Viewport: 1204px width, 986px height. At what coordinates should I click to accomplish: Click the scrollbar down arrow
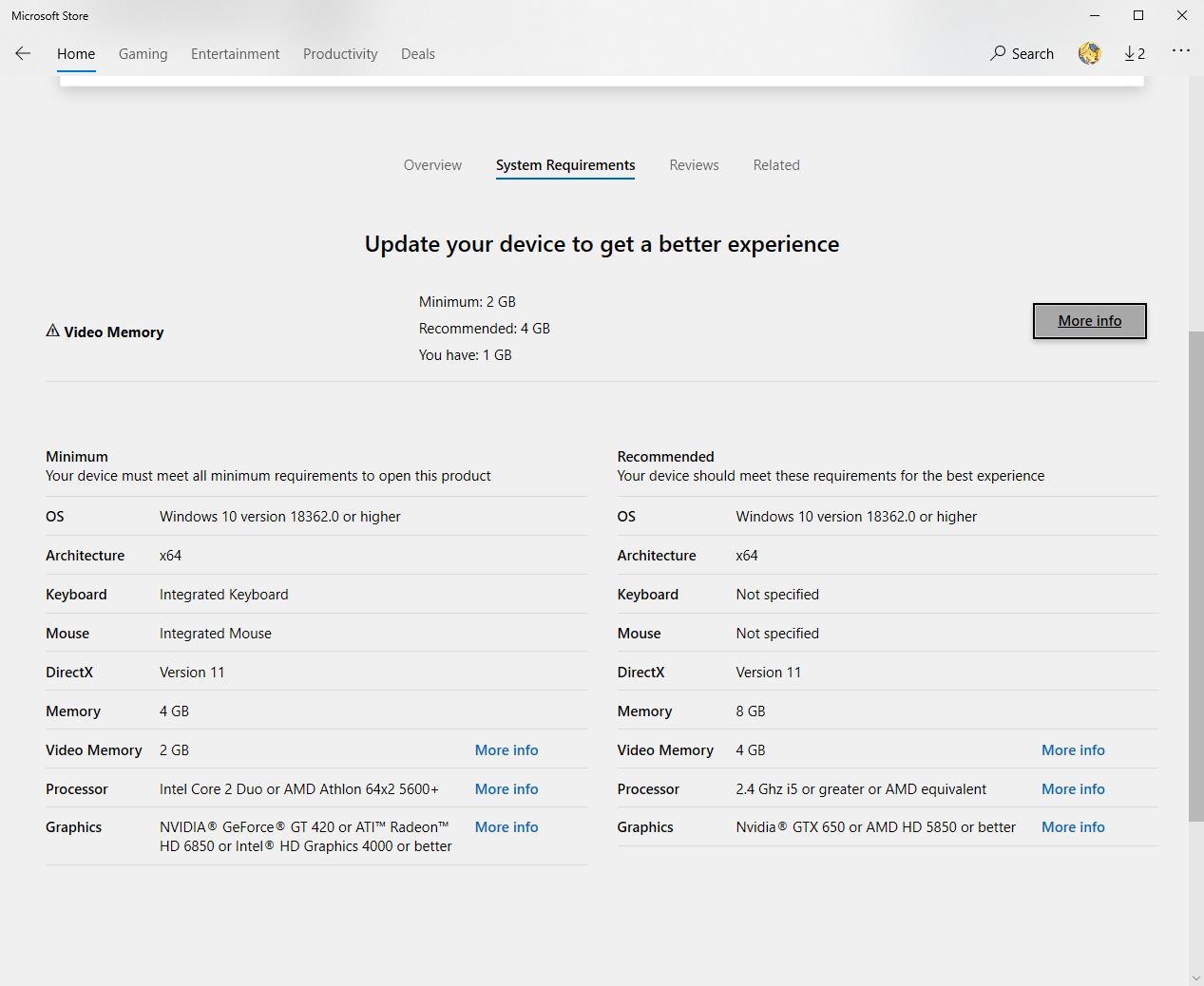tap(1195, 977)
